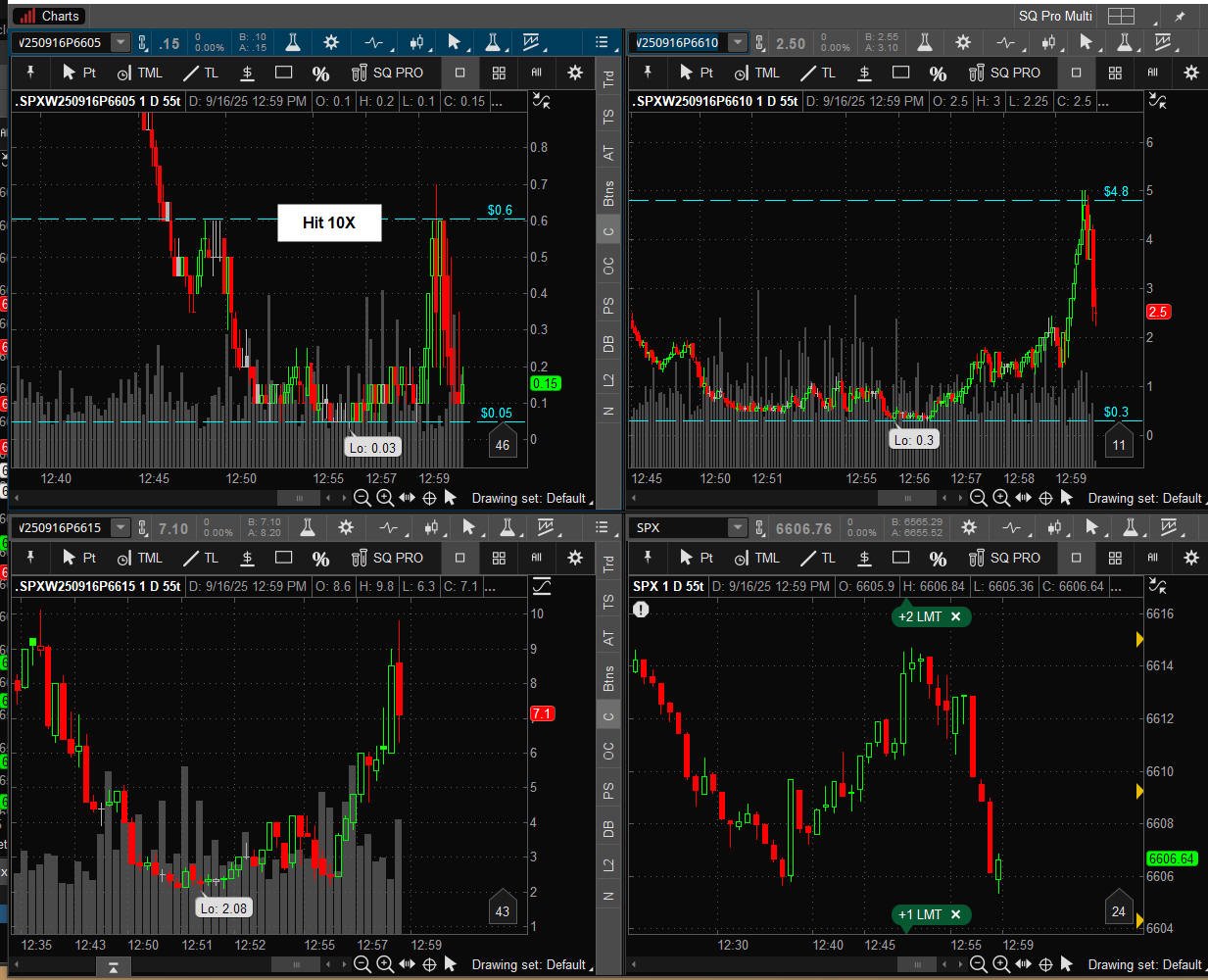Click the zoom in magnifier below SPX chart
The width and height of the screenshot is (1208, 980).
(1000, 964)
